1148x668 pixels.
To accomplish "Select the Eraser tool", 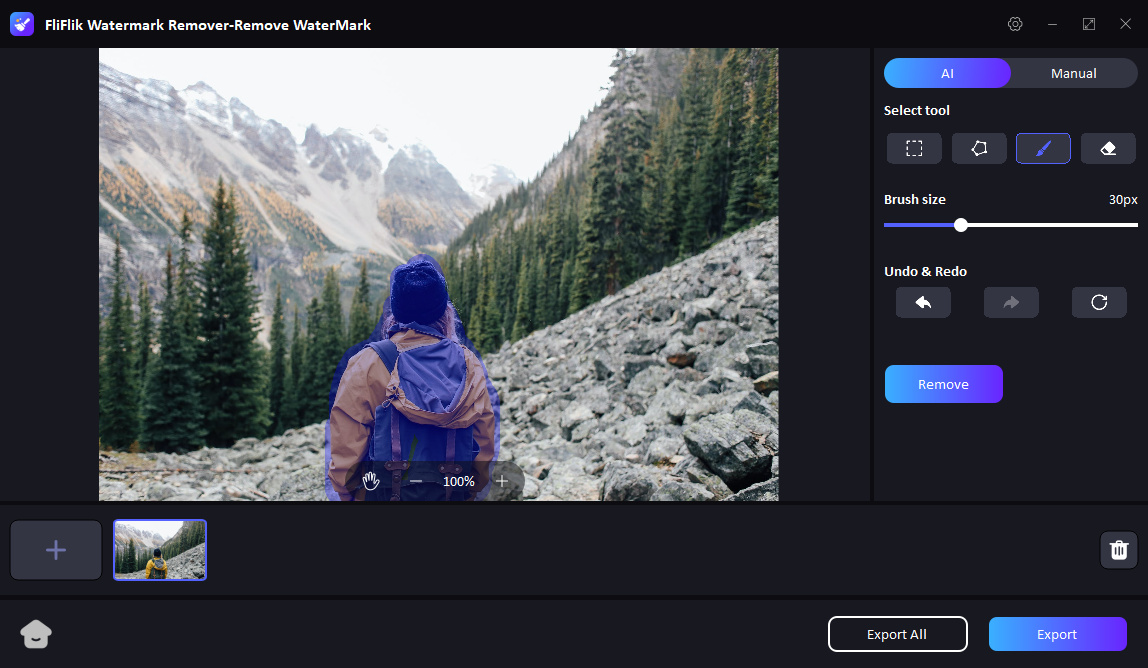I will 1107,147.
